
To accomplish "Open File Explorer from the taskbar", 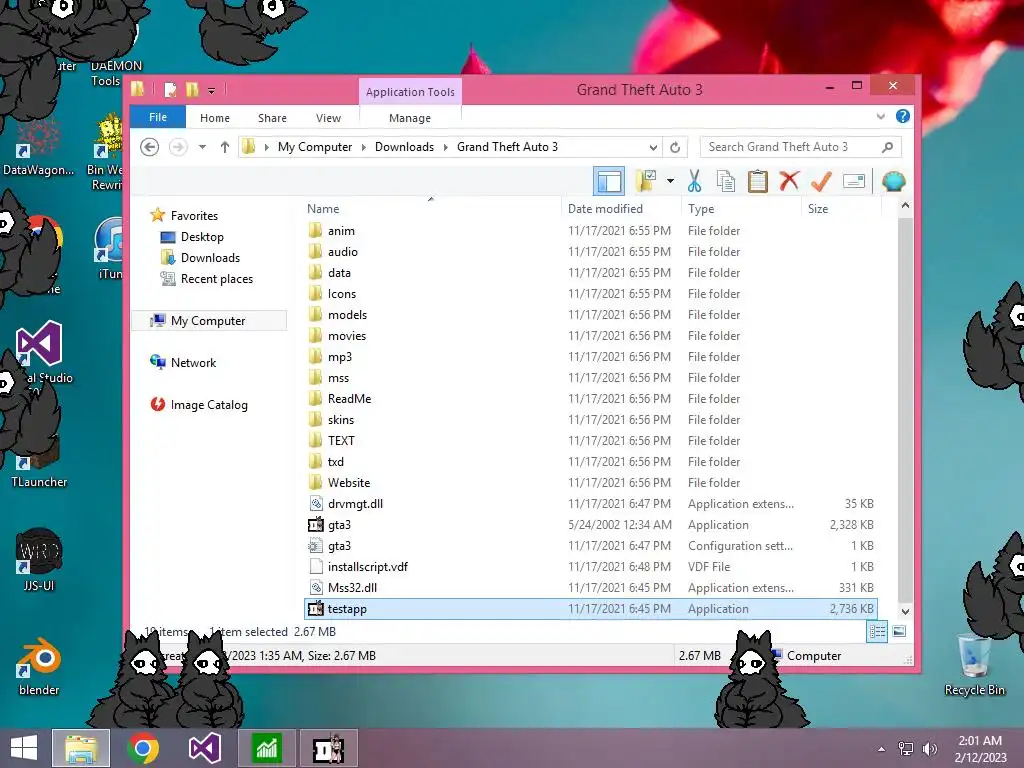I will pos(81,748).
